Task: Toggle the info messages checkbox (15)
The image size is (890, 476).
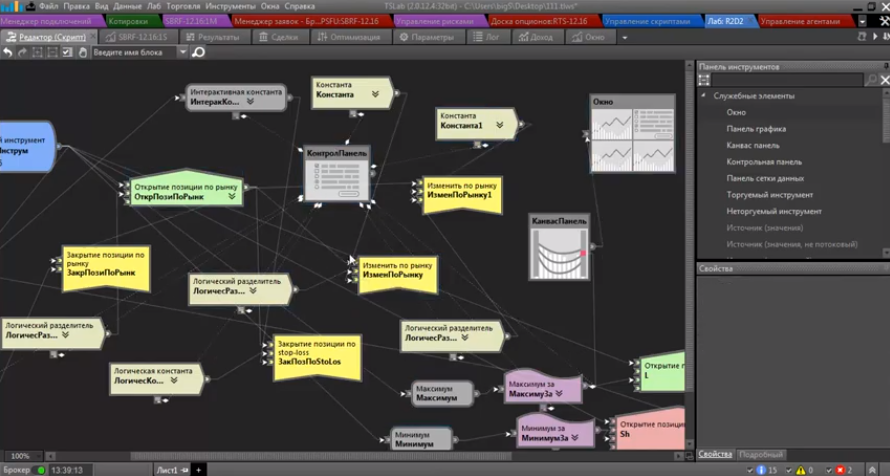Action: [750, 470]
